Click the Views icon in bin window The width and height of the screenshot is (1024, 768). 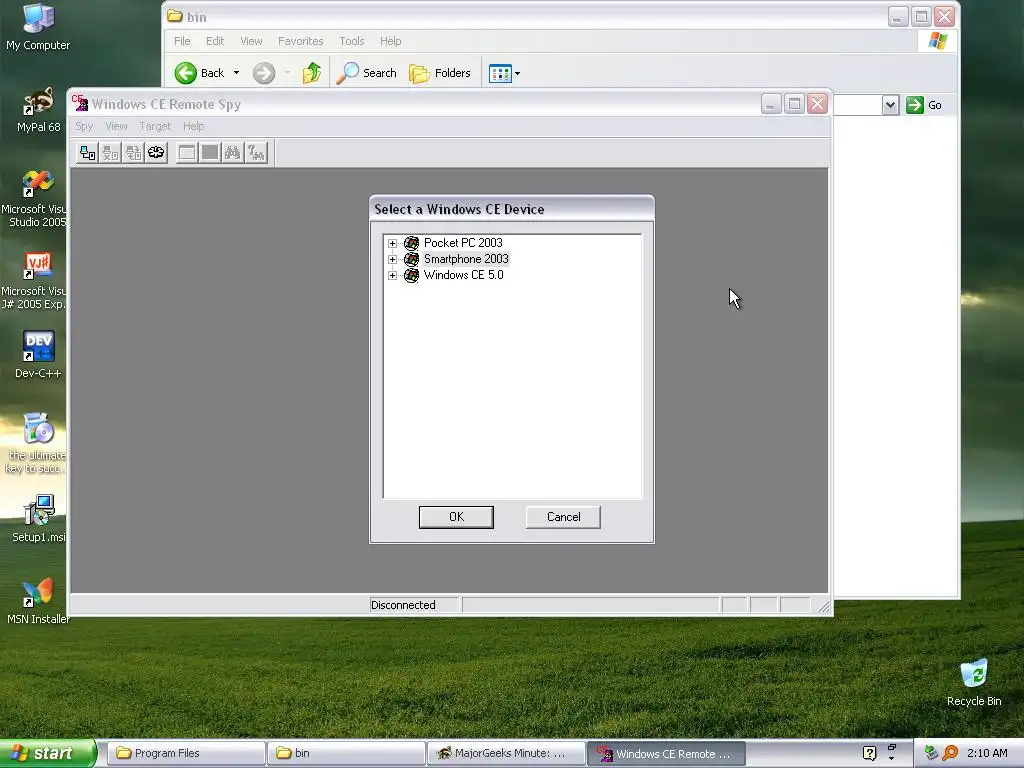pyautogui.click(x=500, y=74)
